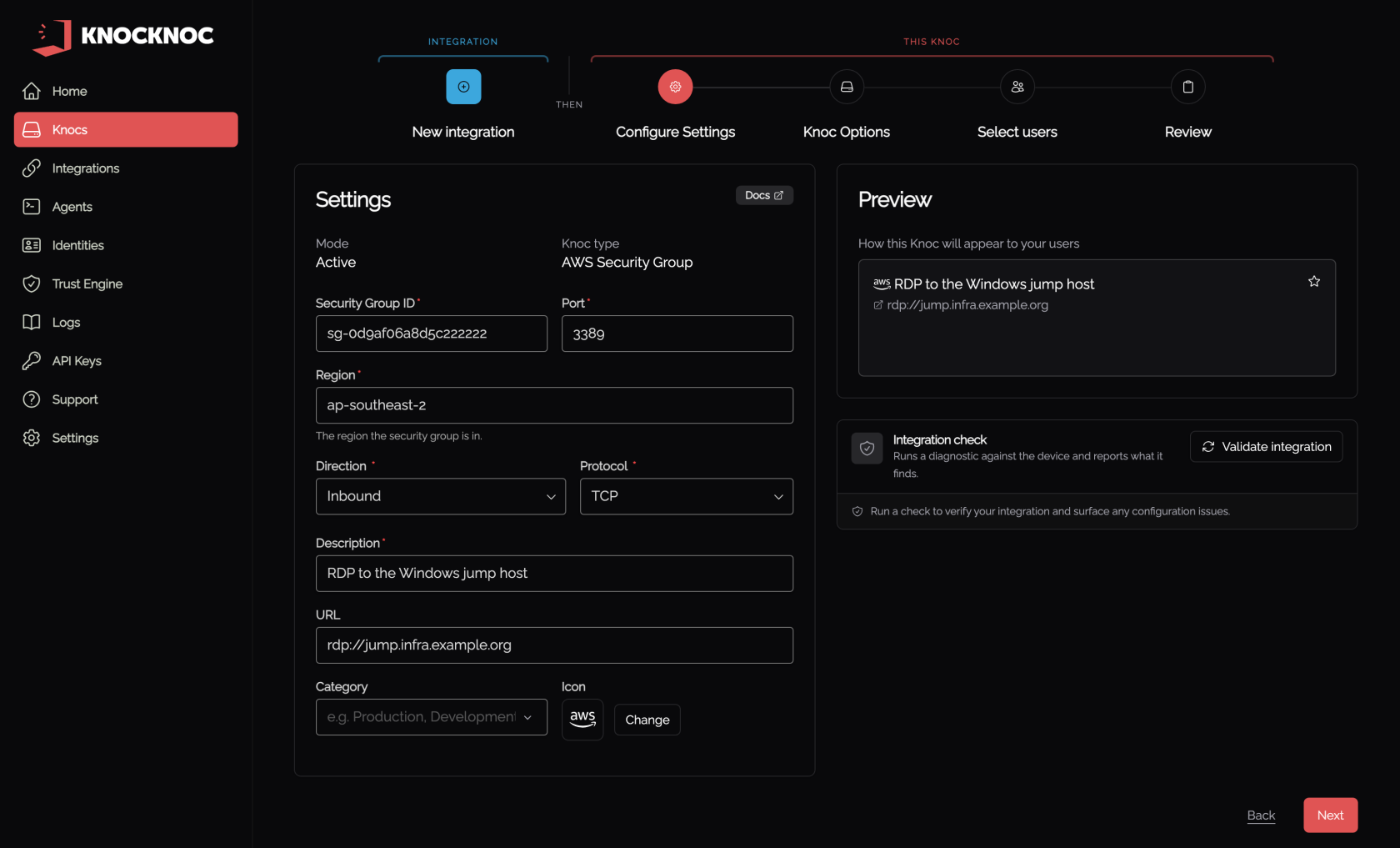This screenshot has height=848, width=1400.
Task: Click the 'Select users' step label
Action: click(x=1017, y=132)
